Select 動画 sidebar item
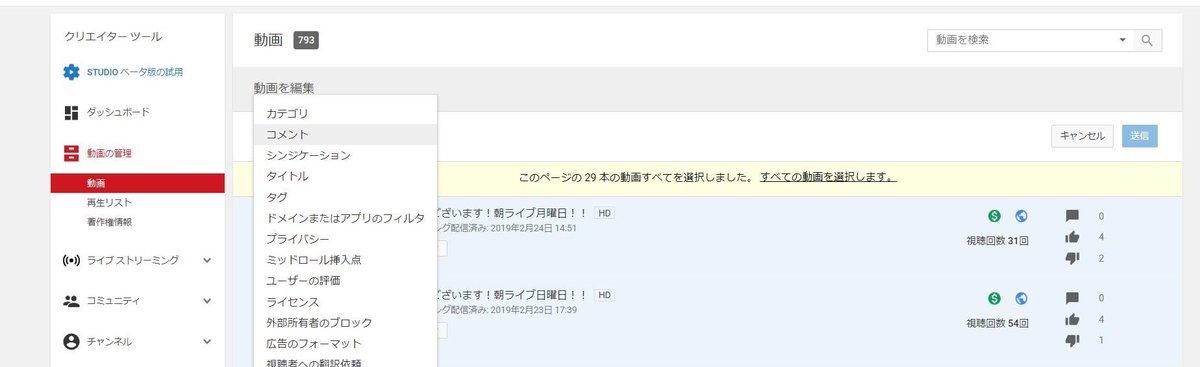This screenshot has width=1200, height=367. tap(138, 183)
